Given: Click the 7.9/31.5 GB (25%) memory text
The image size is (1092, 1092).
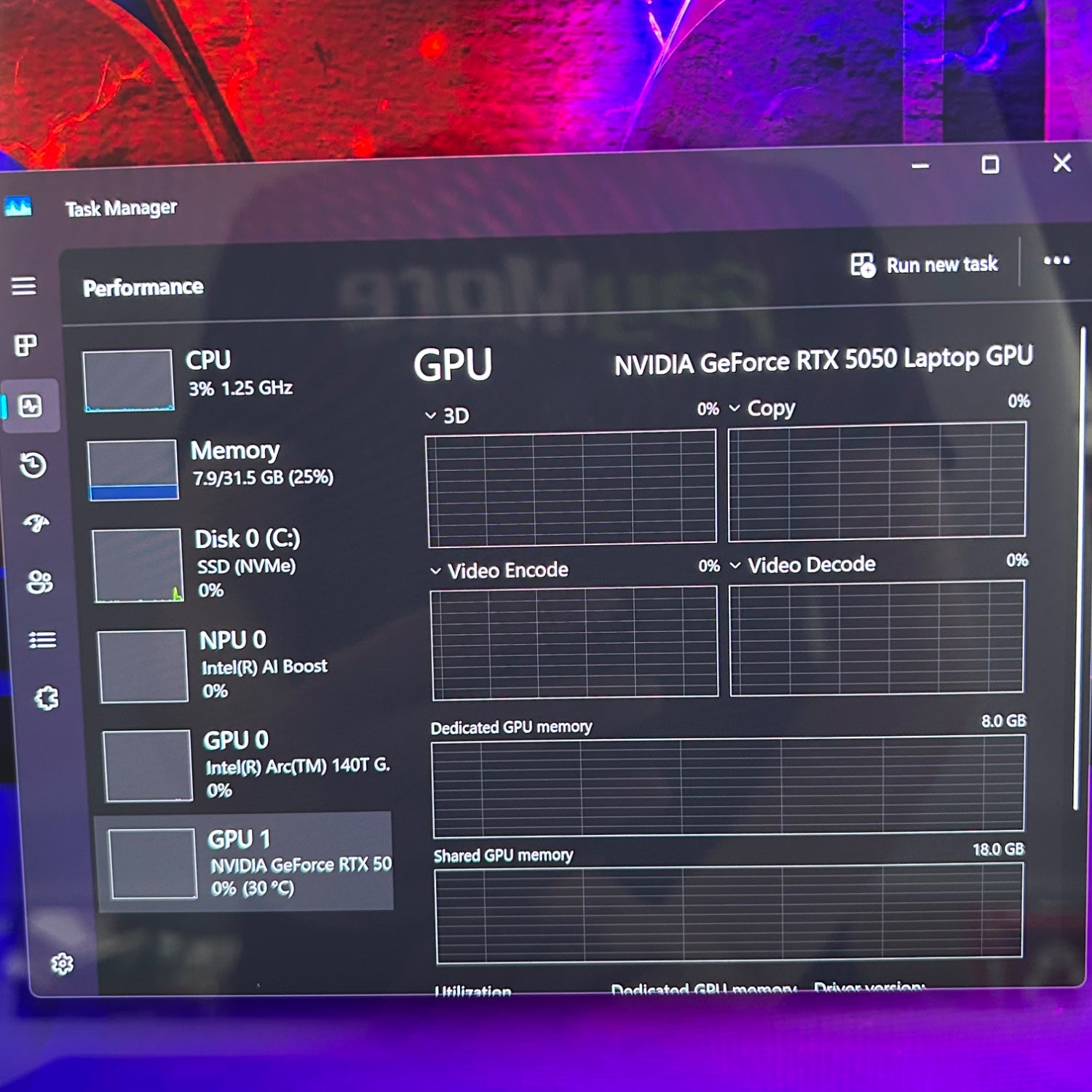Looking at the screenshot, I should [263, 478].
